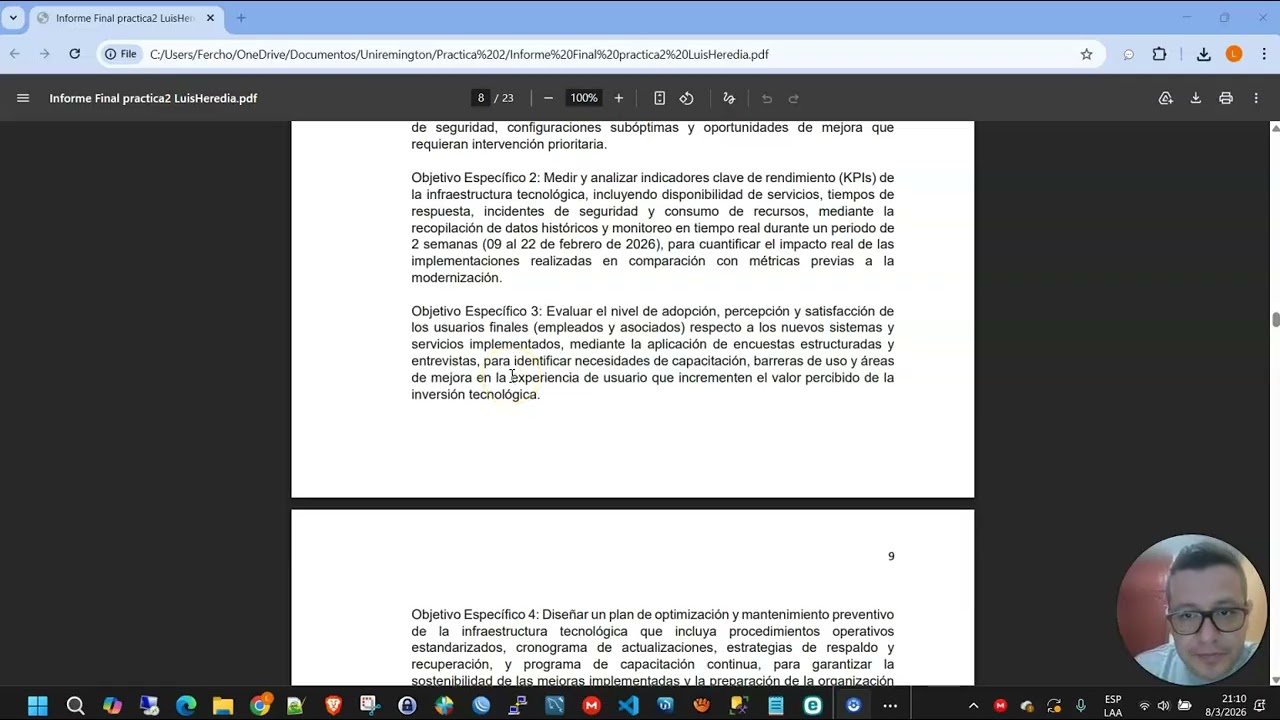Image resolution: width=1280 pixels, height=720 pixels.
Task: Click the File site info chip
Action: (x=122, y=54)
